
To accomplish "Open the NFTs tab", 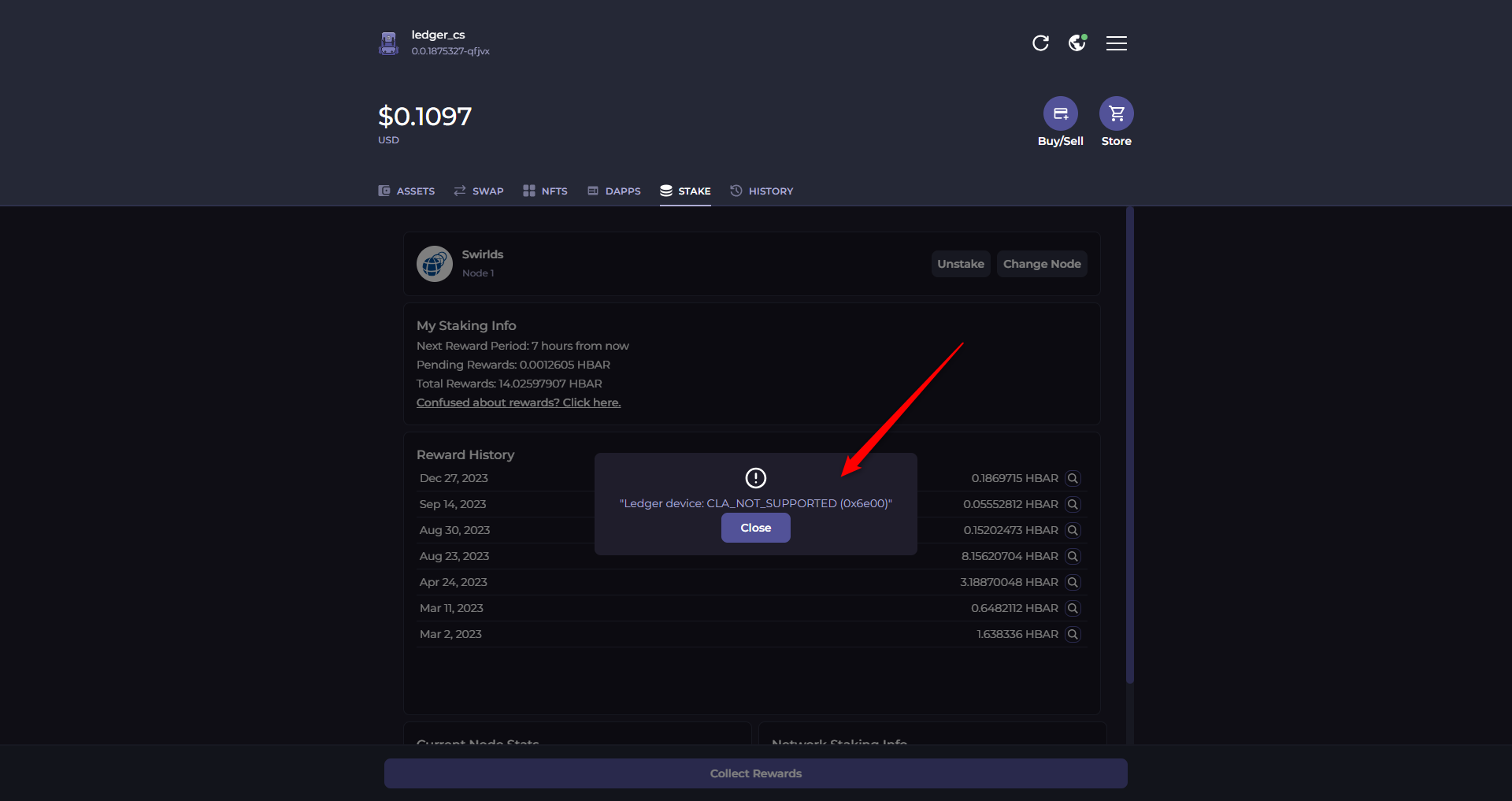I will click(545, 191).
